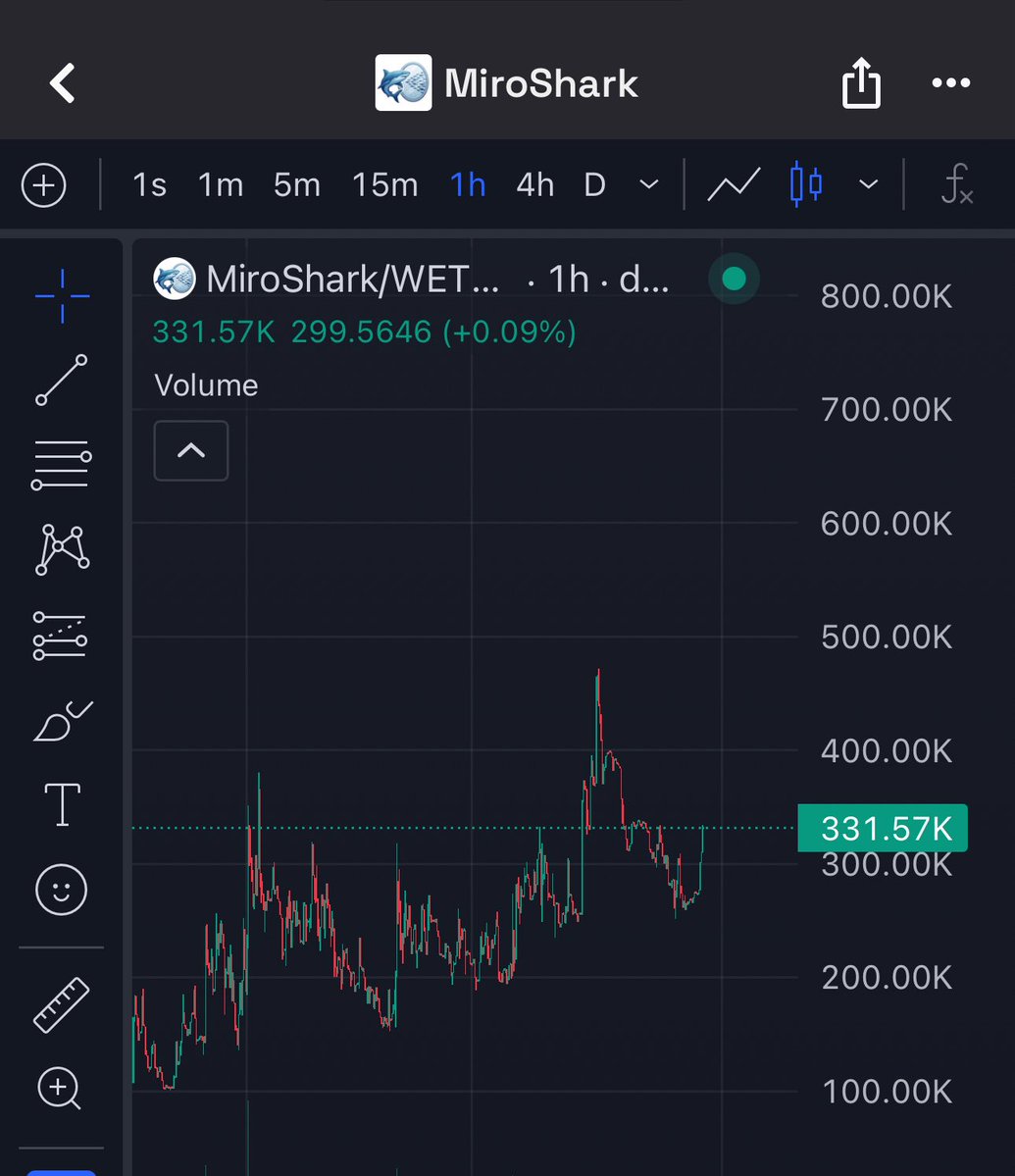Screen dimensions: 1015x1176
Task: Select the 1s timeframe
Action: 149,184
